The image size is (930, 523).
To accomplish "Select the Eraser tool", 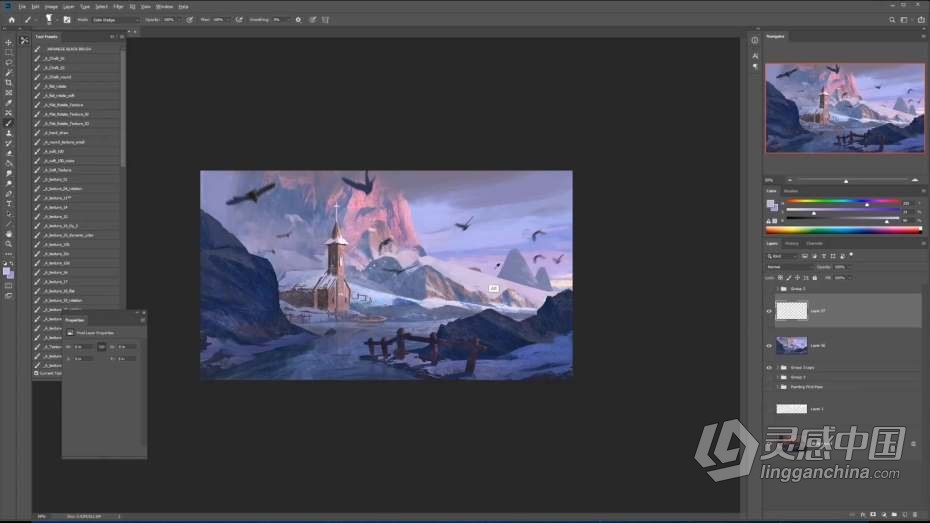I will click(8, 154).
